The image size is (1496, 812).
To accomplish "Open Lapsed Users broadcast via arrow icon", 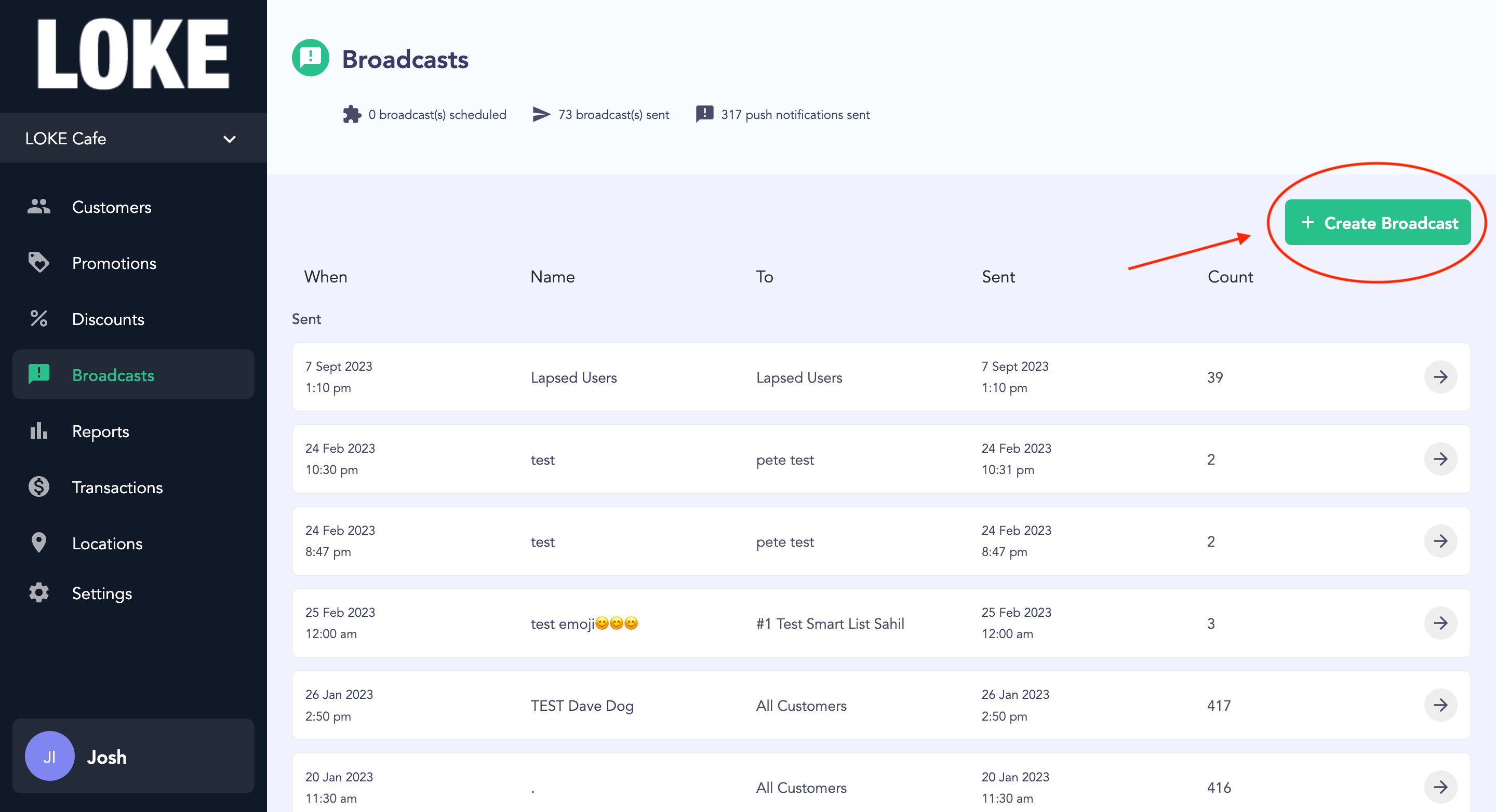I will [1440, 377].
